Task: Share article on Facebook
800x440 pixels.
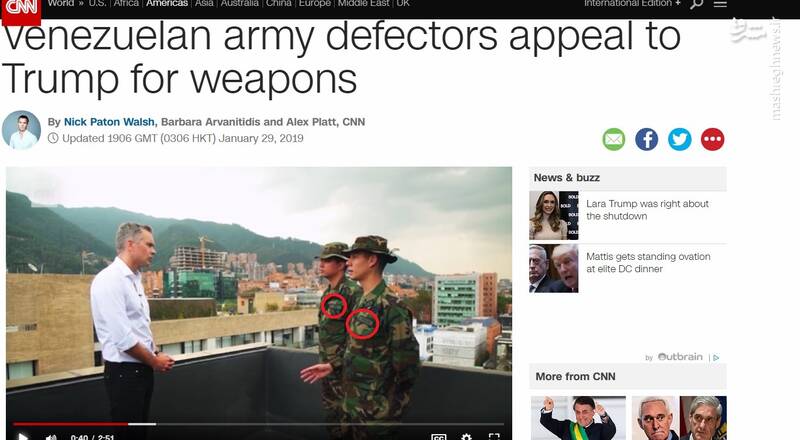Action: coord(646,139)
